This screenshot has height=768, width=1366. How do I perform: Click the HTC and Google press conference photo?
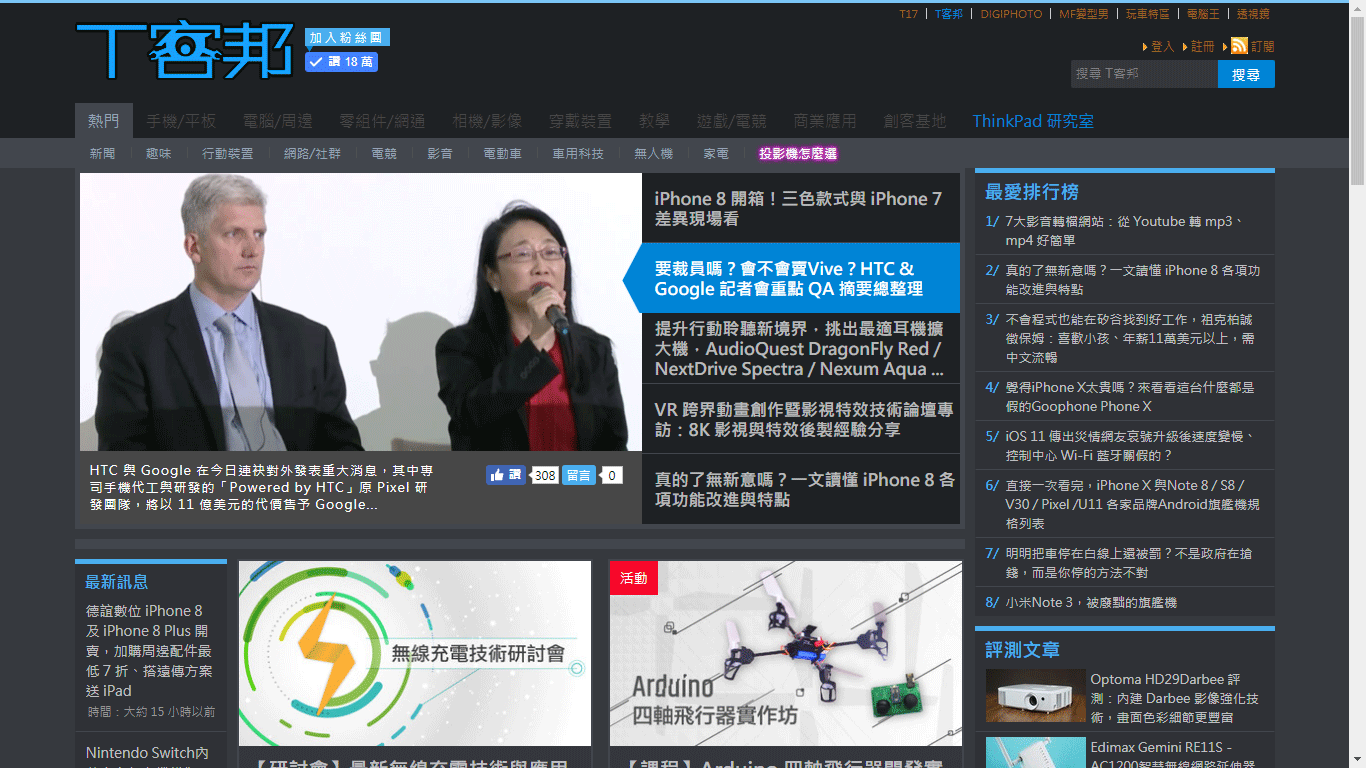point(360,312)
